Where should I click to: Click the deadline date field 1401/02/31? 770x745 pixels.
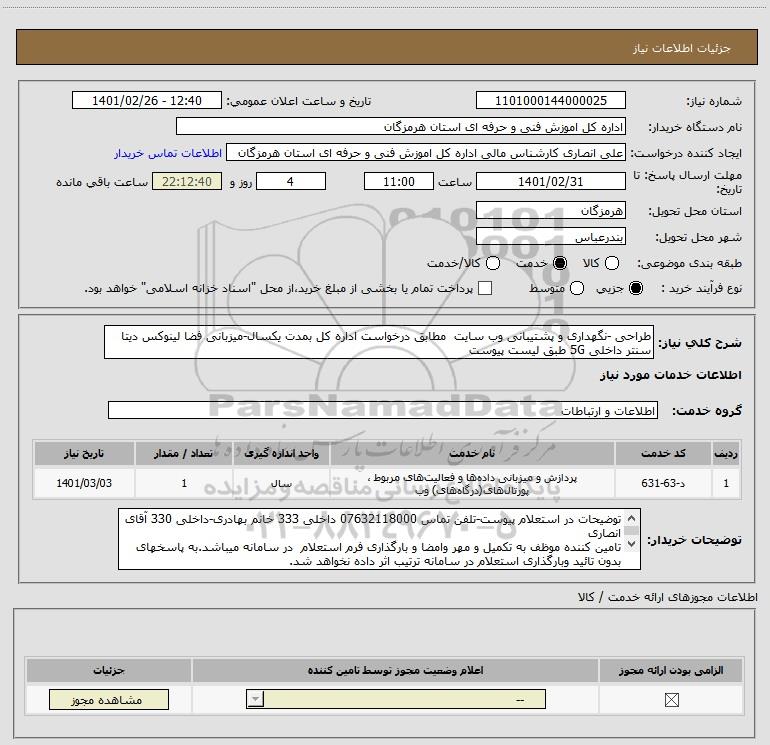point(550,182)
